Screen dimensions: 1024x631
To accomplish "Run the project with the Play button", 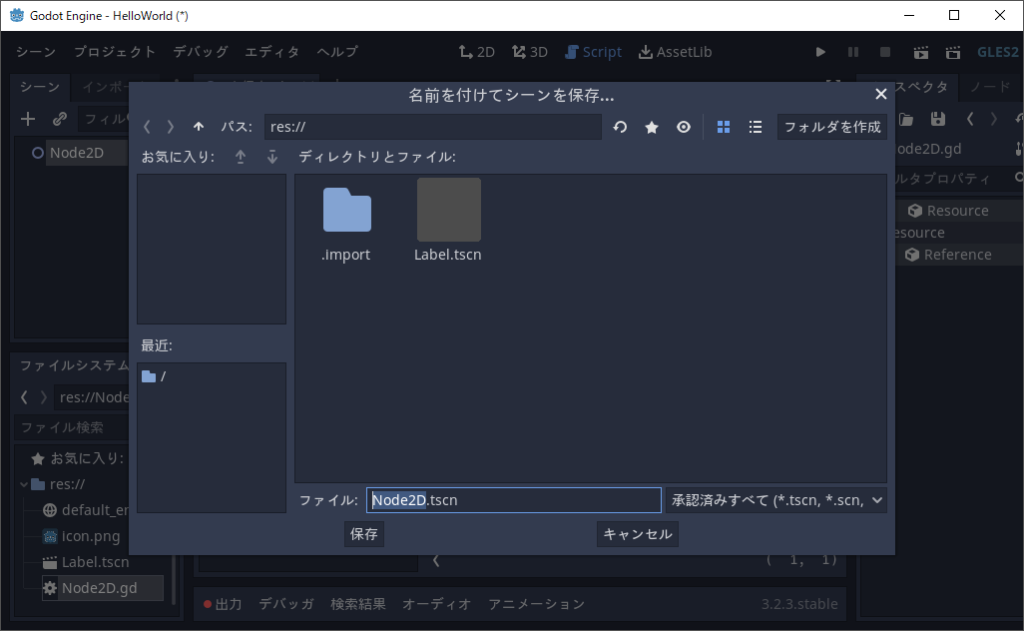I will pyautogui.click(x=820, y=52).
